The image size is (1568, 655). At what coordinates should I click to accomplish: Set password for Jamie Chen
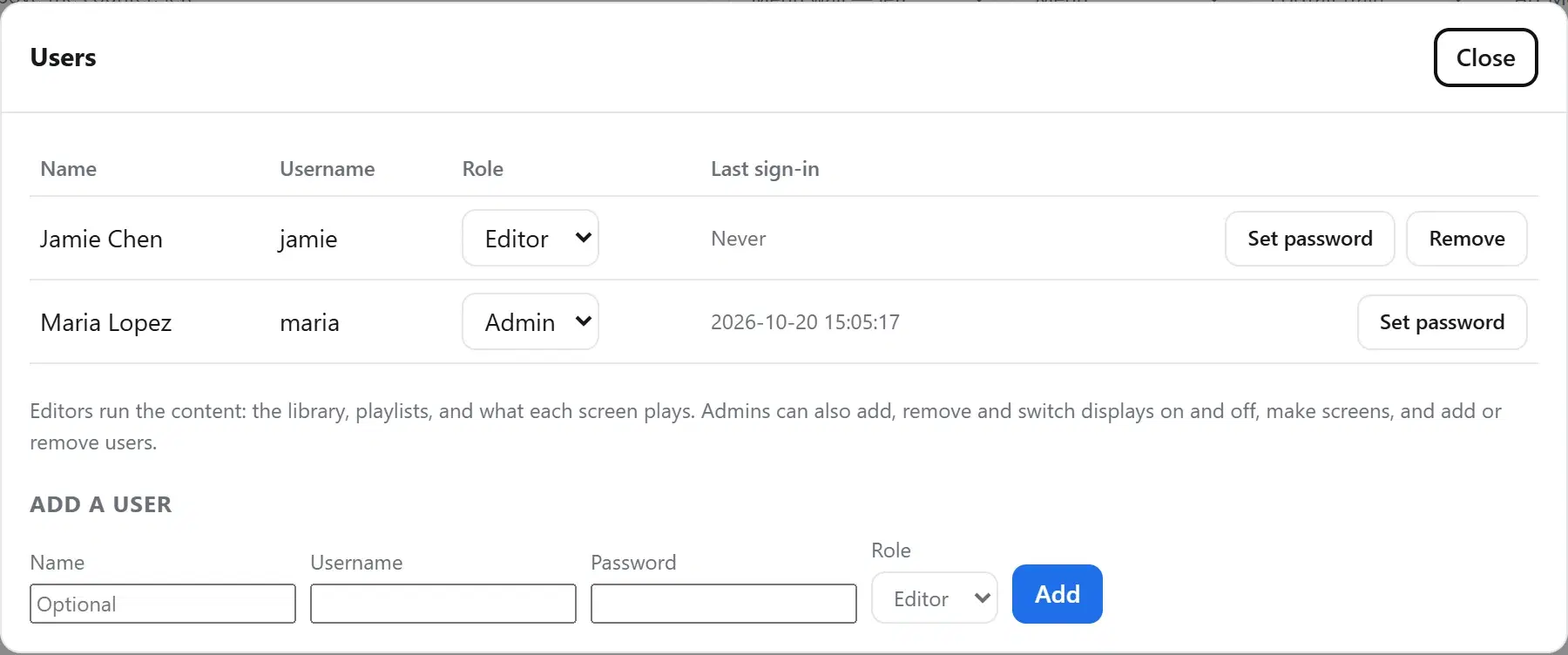tap(1309, 239)
